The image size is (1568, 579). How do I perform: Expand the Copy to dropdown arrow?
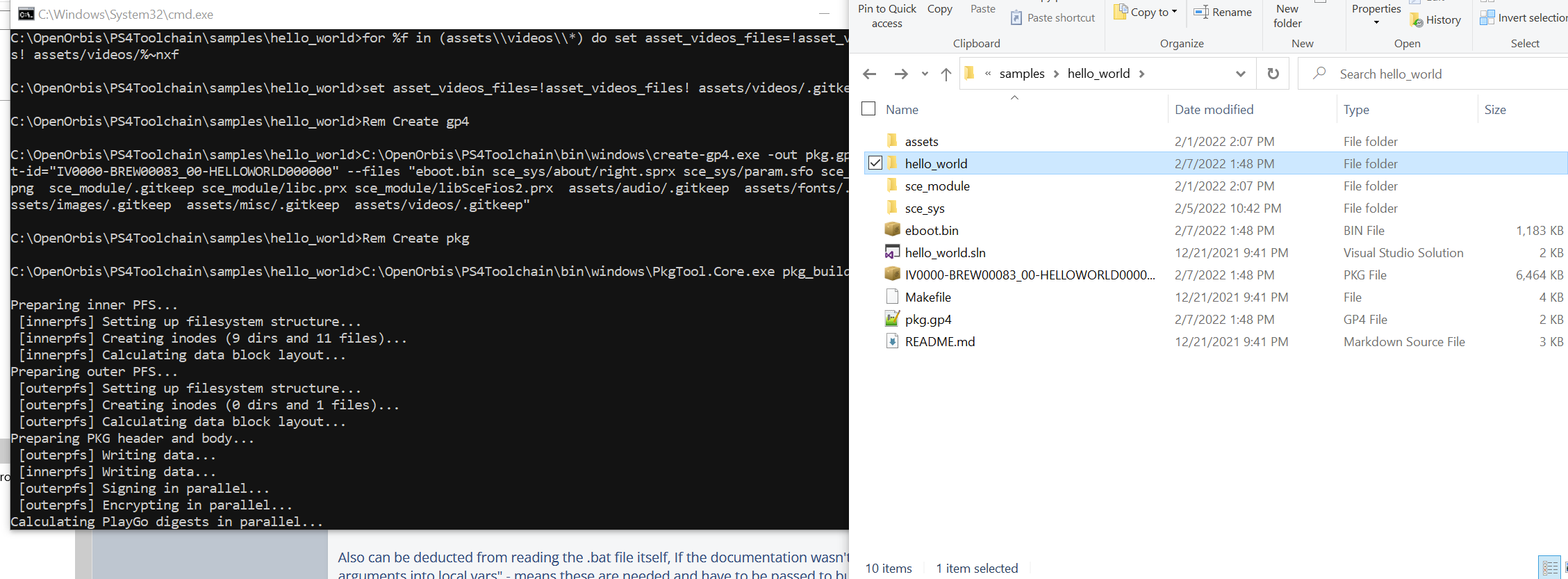[1175, 12]
